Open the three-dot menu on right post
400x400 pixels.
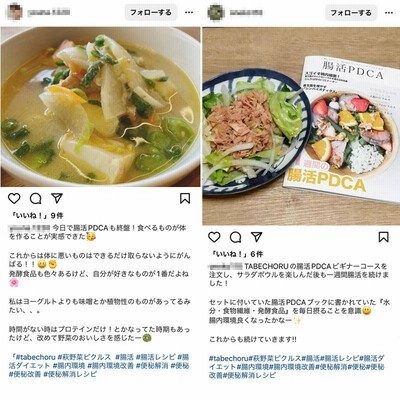389,13
